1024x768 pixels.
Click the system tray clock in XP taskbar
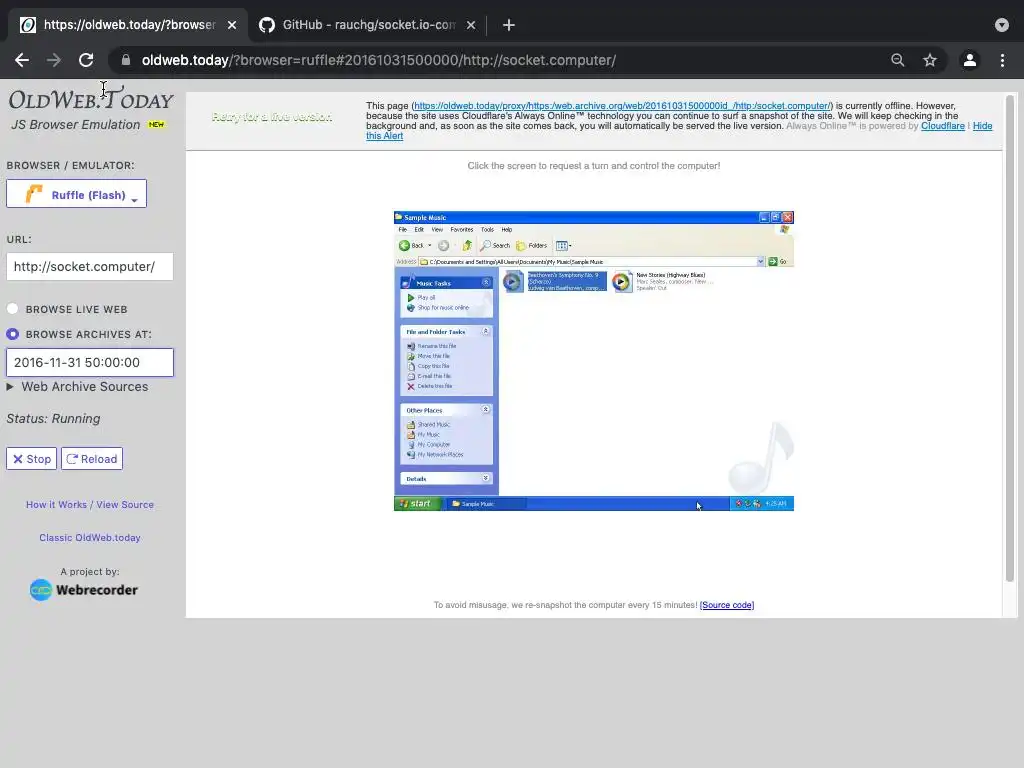click(776, 504)
